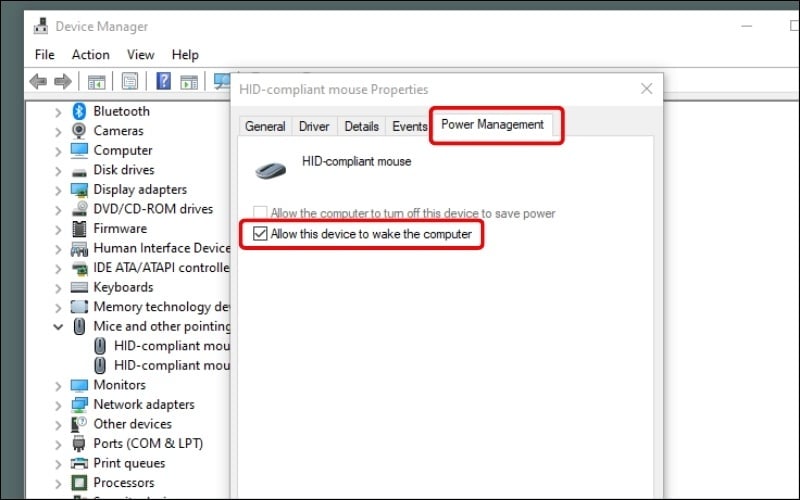Open the Action menu

90,54
